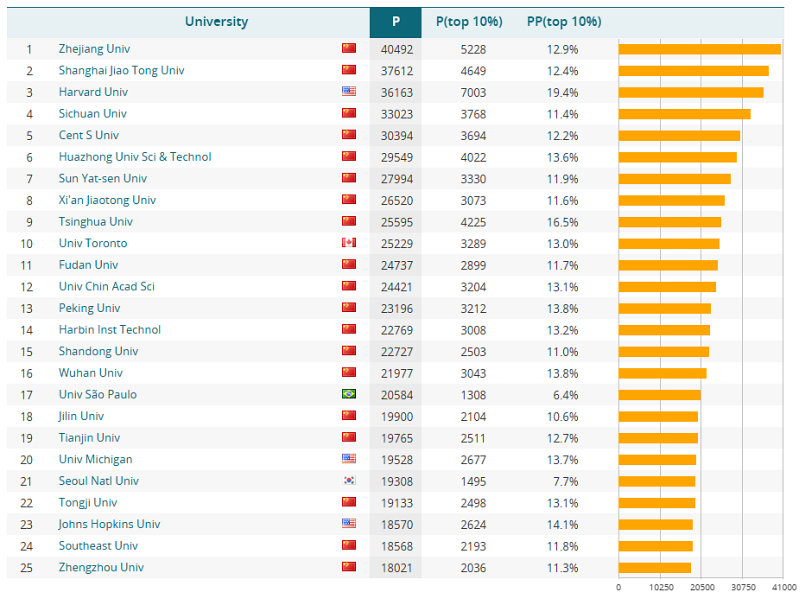This screenshot has height=605, width=800.
Task: Click the China flag beside Jilin Univ
Action: click(x=349, y=416)
